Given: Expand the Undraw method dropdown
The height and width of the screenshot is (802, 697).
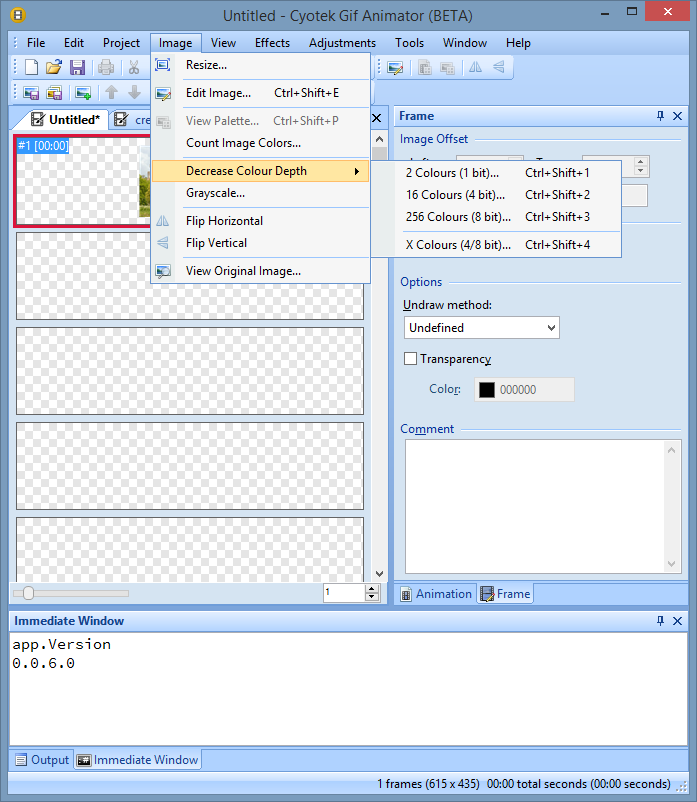Looking at the screenshot, I should (x=551, y=328).
